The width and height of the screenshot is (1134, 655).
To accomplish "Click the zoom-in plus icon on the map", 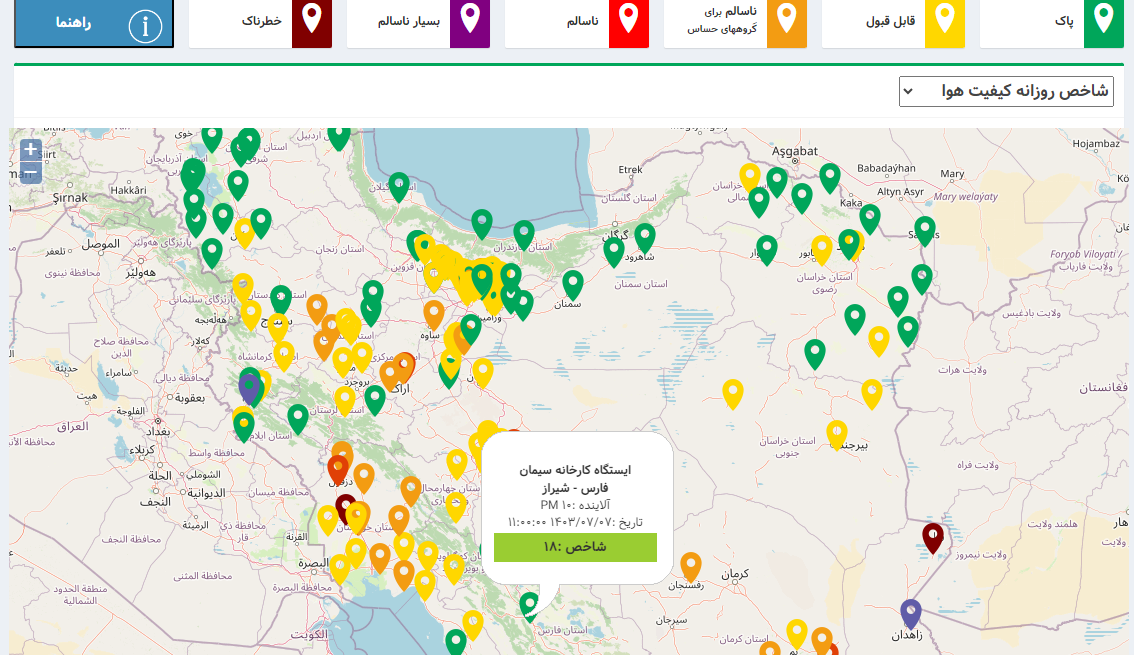I will tap(30, 148).
